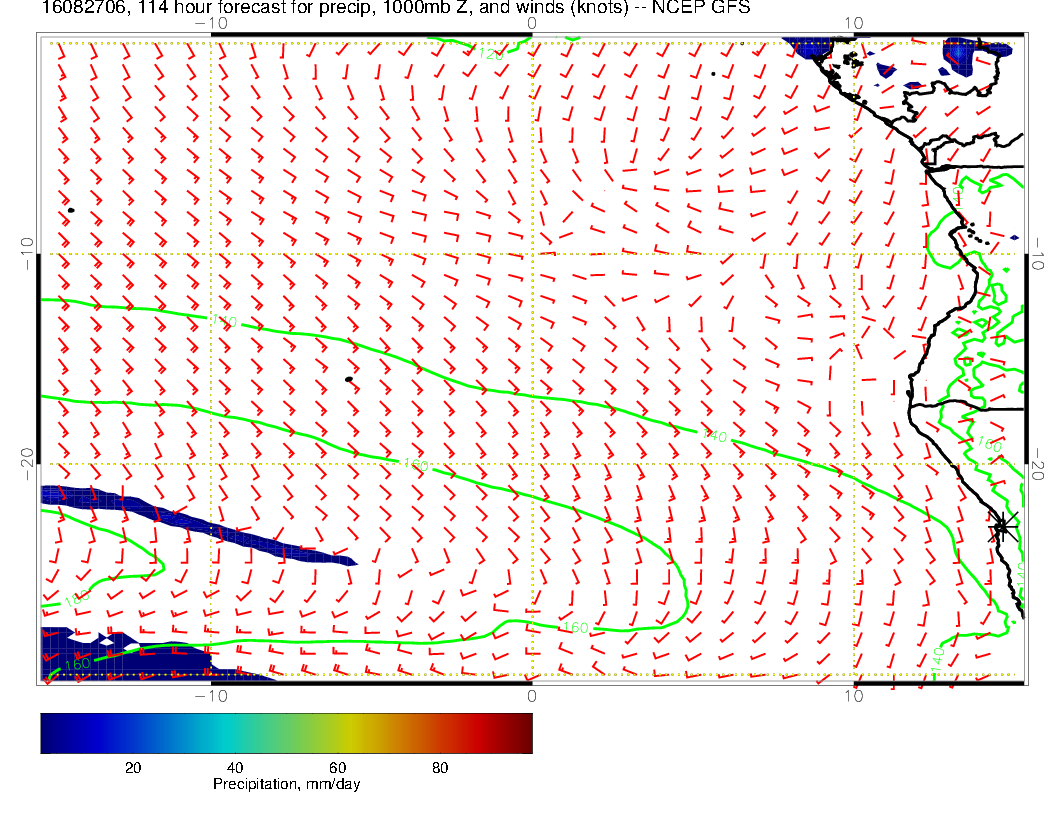The width and height of the screenshot is (1056, 816).
Task: Click the '120' contour label
Action: pos(490,54)
